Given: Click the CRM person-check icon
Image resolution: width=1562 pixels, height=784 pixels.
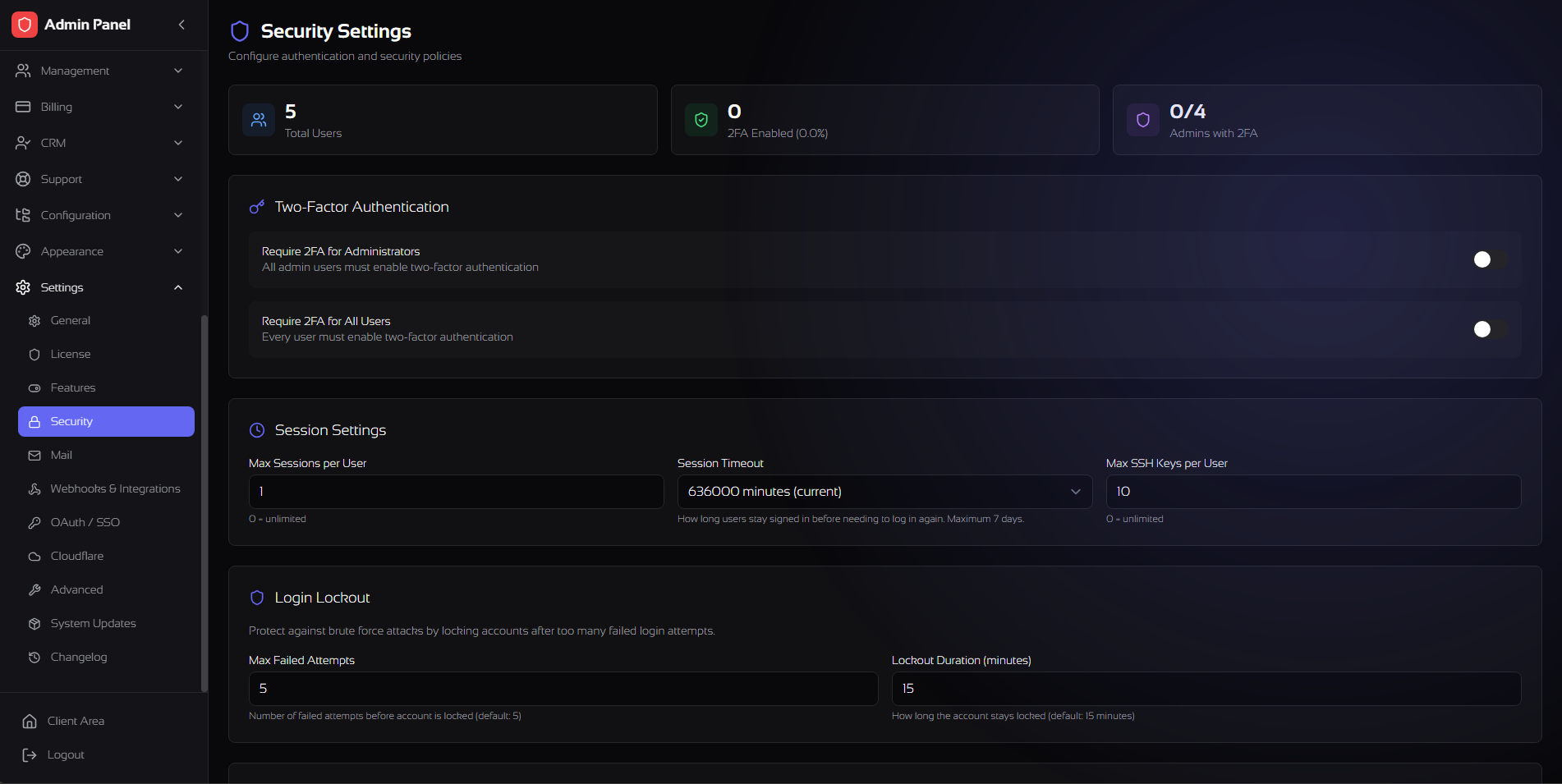Looking at the screenshot, I should [x=23, y=143].
